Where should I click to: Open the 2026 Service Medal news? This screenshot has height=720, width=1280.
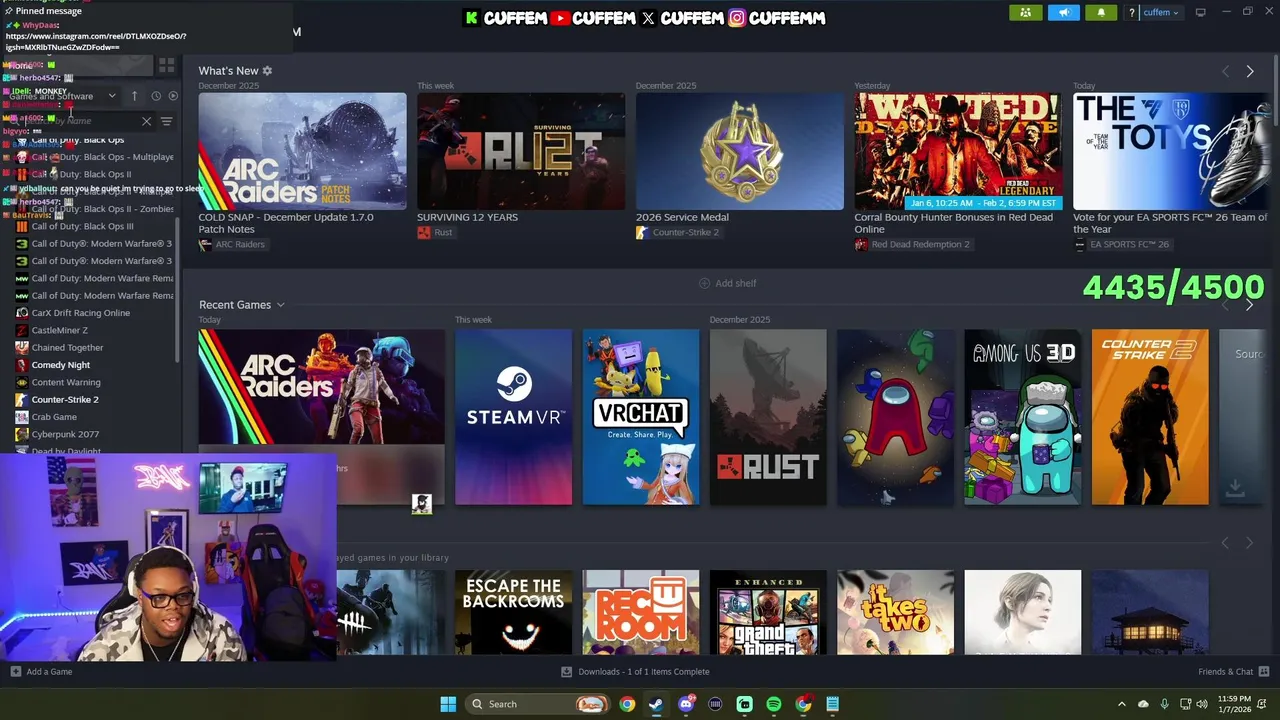740,151
